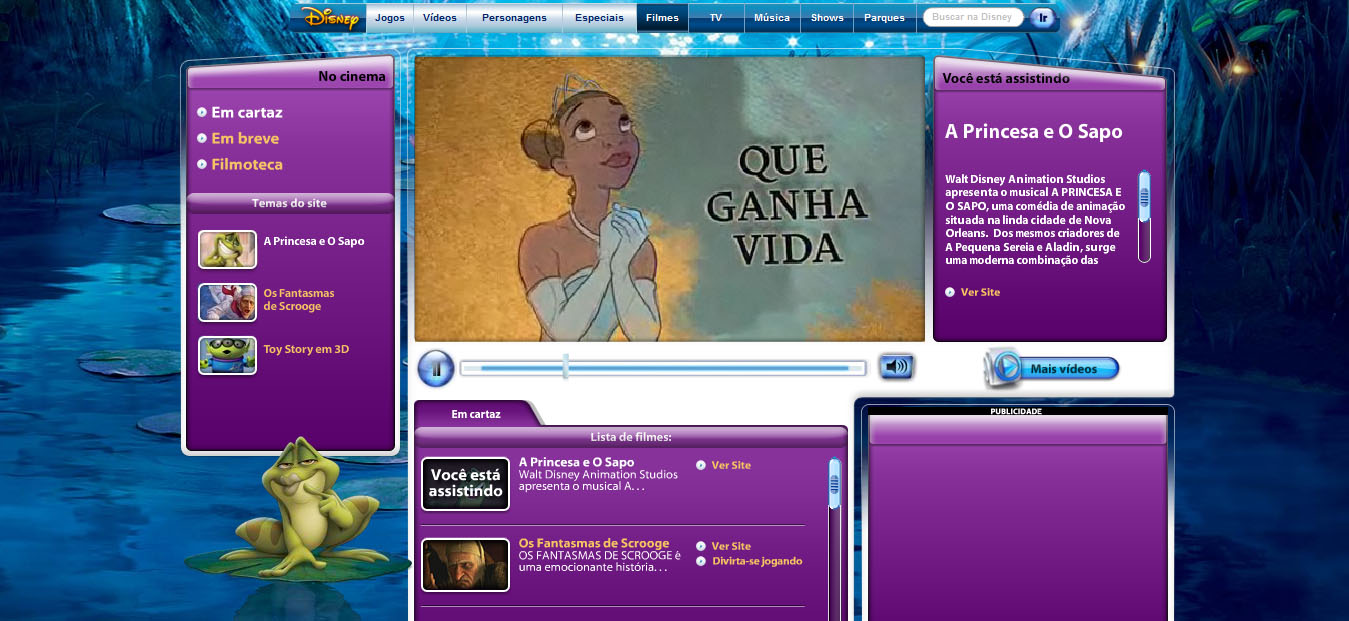Click the video player frame
Viewport: 1349px width, 621px height.
pos(669,199)
